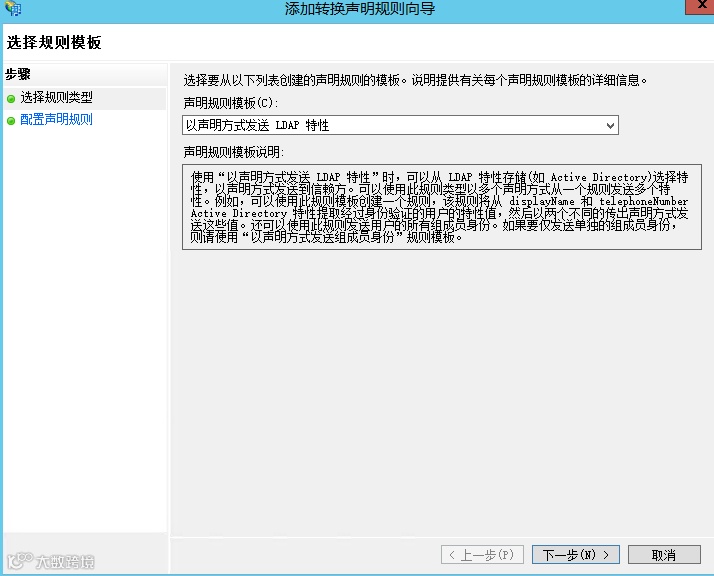Screen dimensions: 714x576
Task: Click the wizard icon in title bar
Action: click(13, 8)
